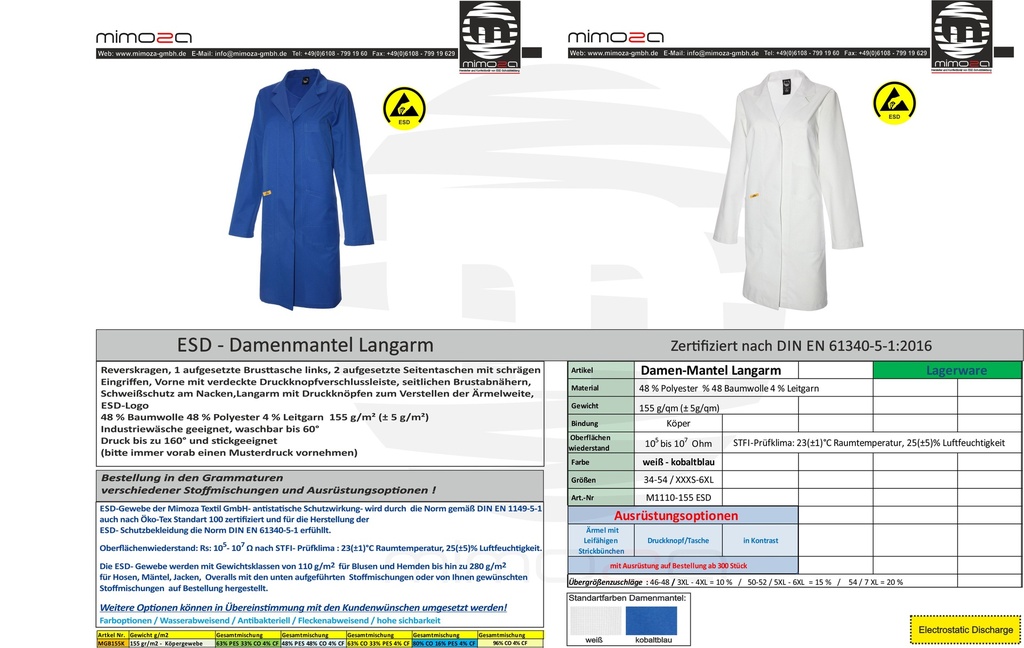Click the Ärmel mit Leifähigen Strickbünchen cell

click(x=600, y=541)
